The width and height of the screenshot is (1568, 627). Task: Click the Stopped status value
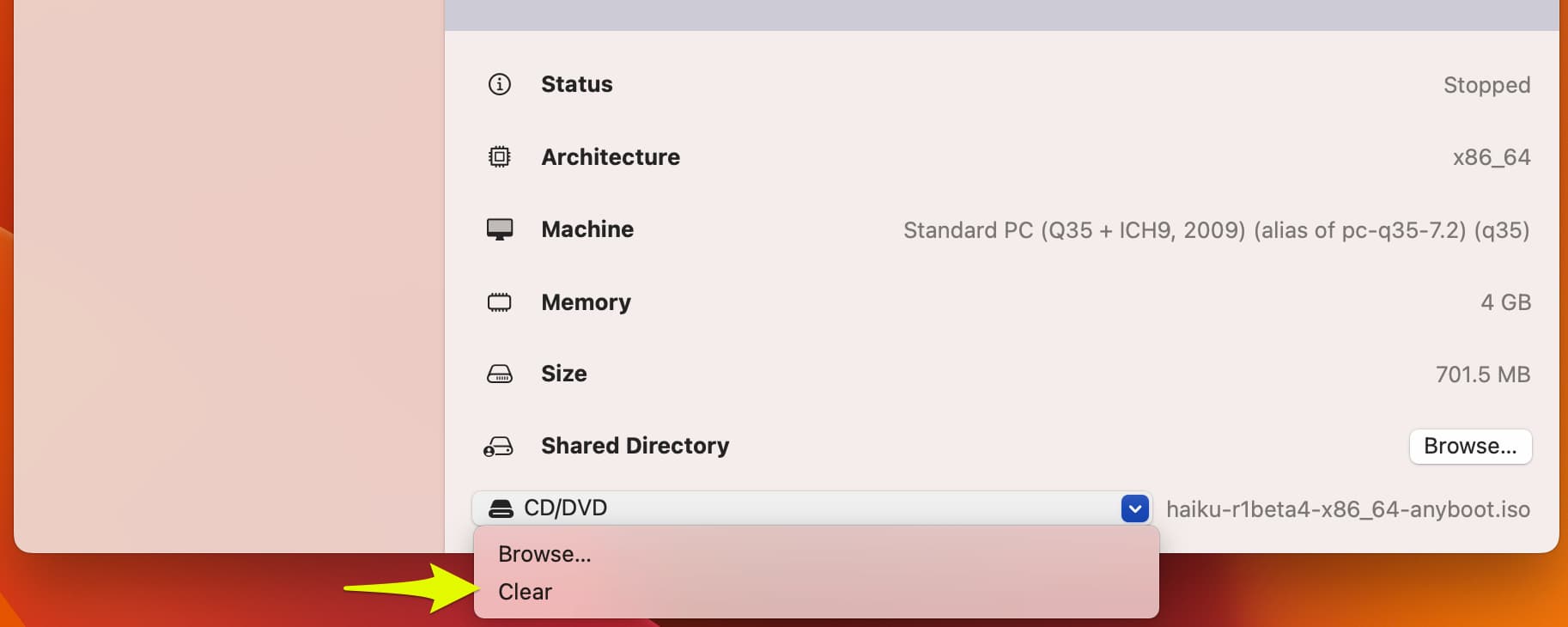tap(1486, 85)
